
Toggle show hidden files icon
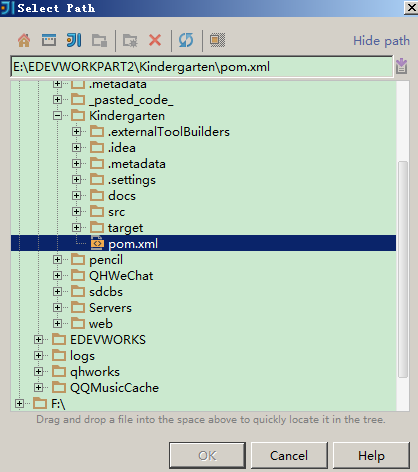coord(217,40)
